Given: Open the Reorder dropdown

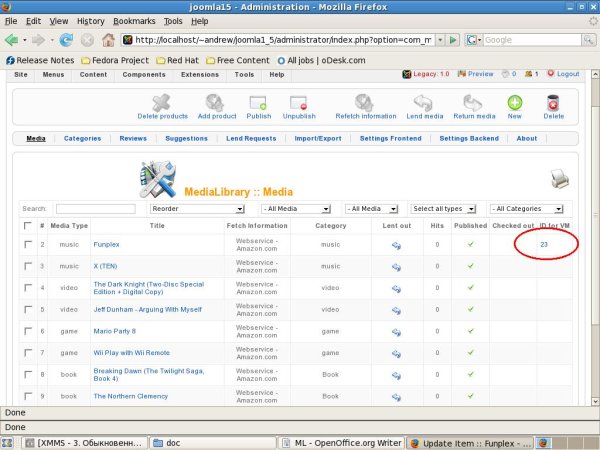Looking at the screenshot, I should tap(197, 209).
